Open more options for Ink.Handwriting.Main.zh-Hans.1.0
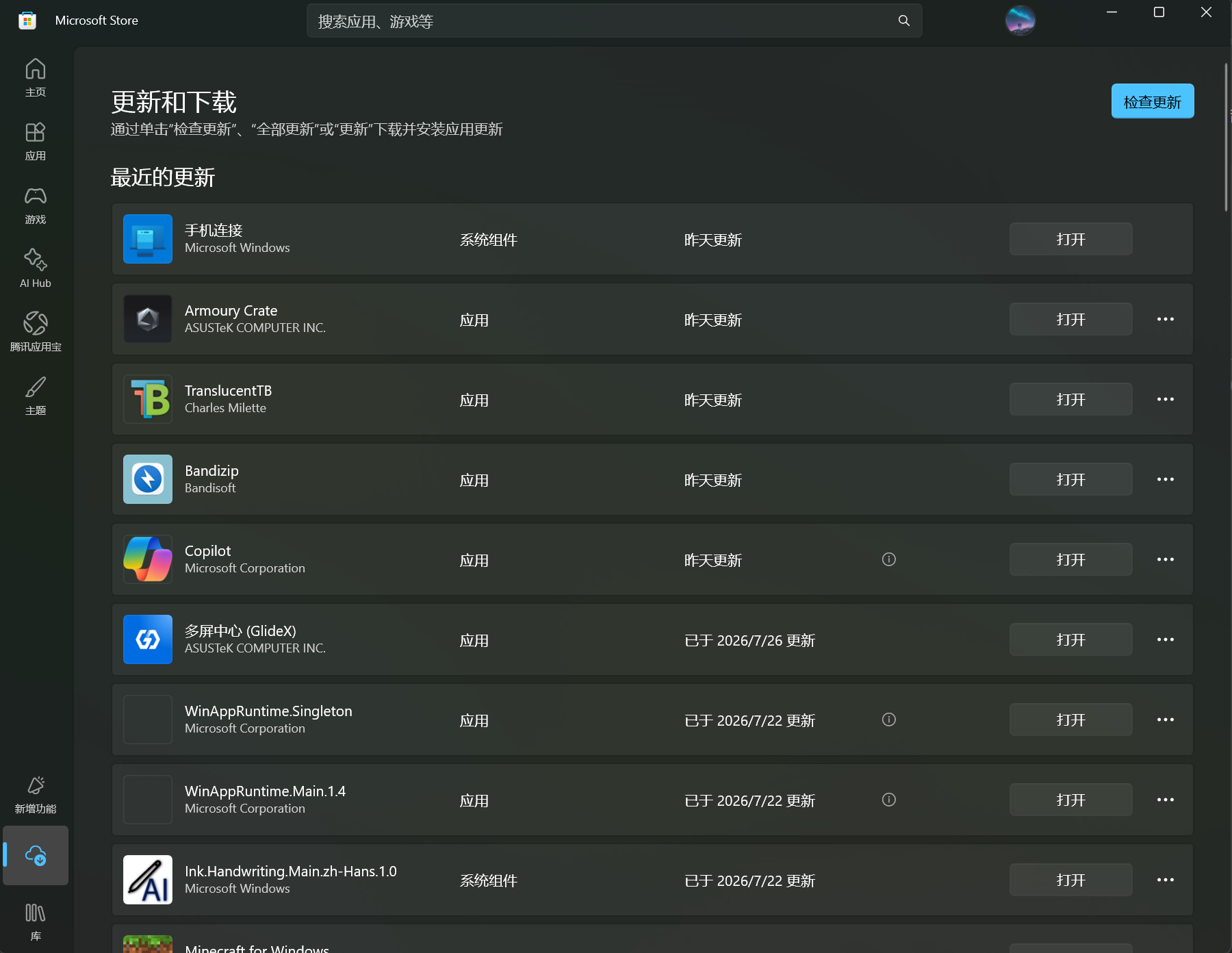The width and height of the screenshot is (1232, 953). point(1166,880)
